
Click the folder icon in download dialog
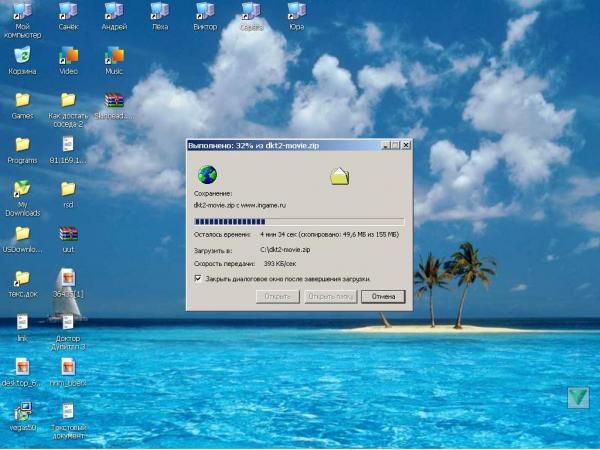pos(339,176)
